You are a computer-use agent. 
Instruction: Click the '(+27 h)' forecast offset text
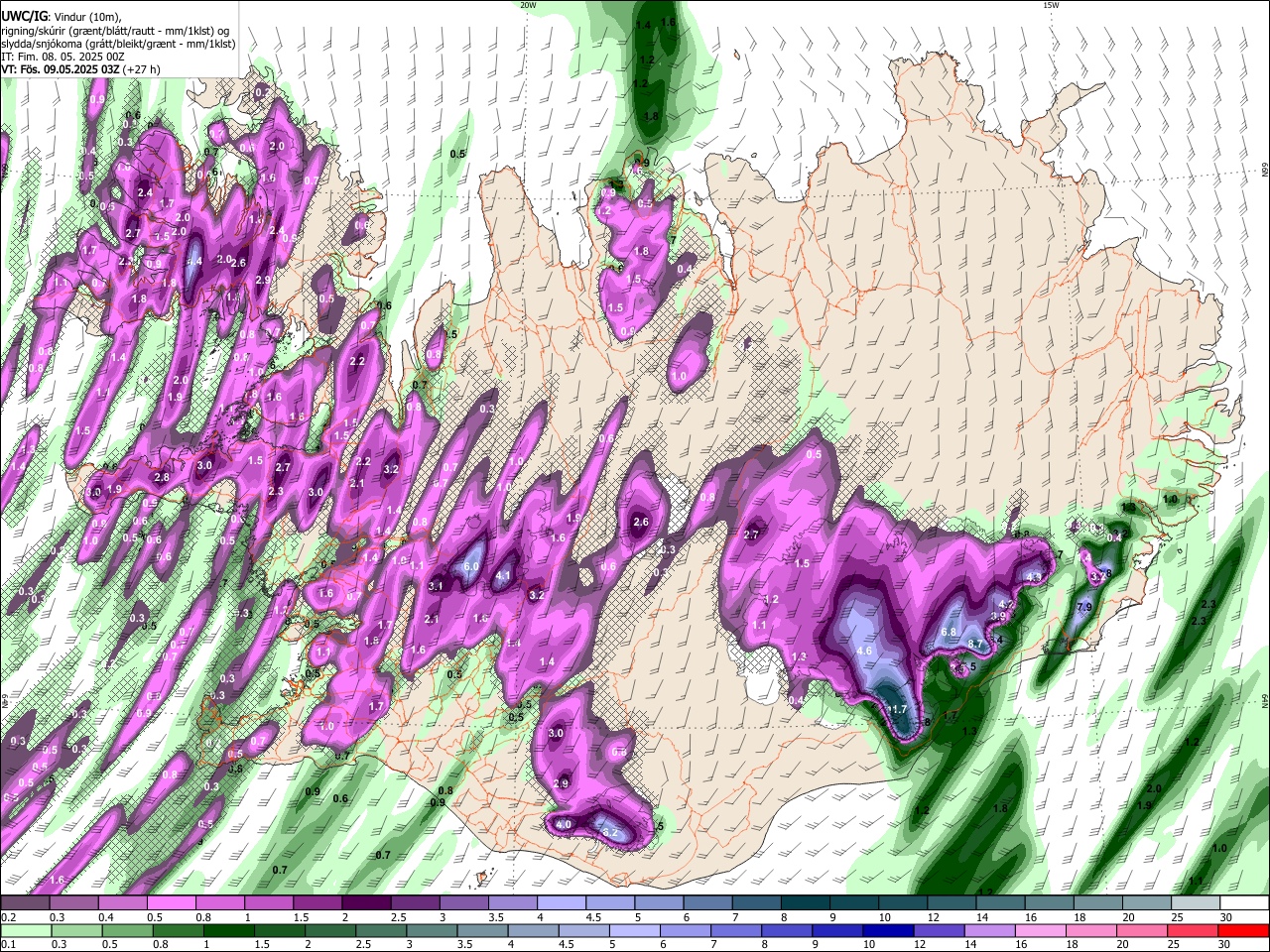point(142,70)
